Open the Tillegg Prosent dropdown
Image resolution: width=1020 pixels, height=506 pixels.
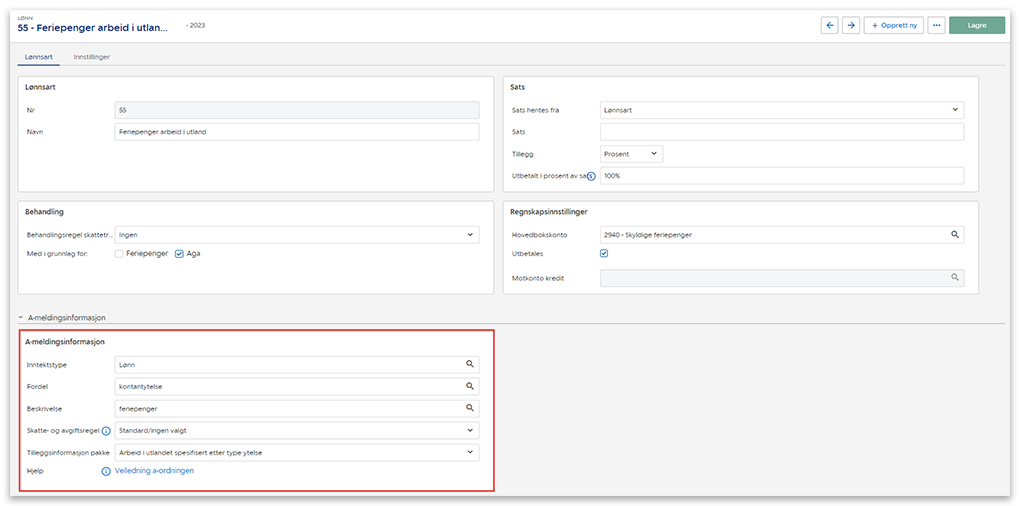(x=632, y=154)
